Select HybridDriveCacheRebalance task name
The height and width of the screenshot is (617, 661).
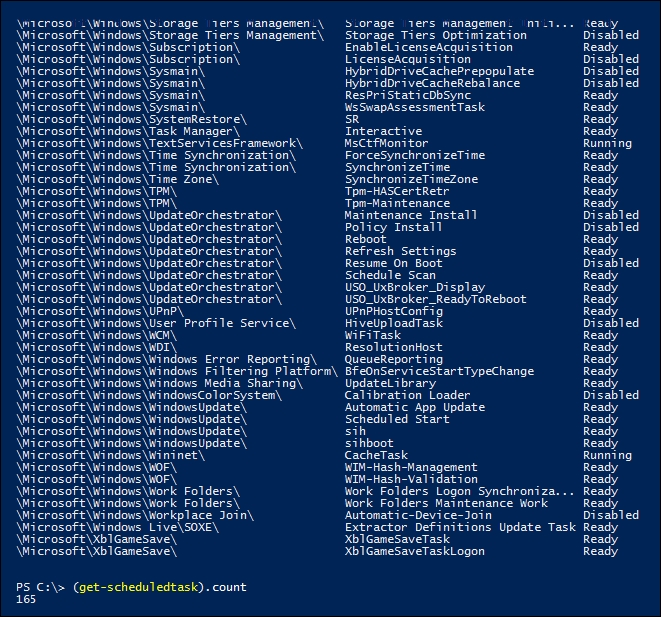pos(433,83)
